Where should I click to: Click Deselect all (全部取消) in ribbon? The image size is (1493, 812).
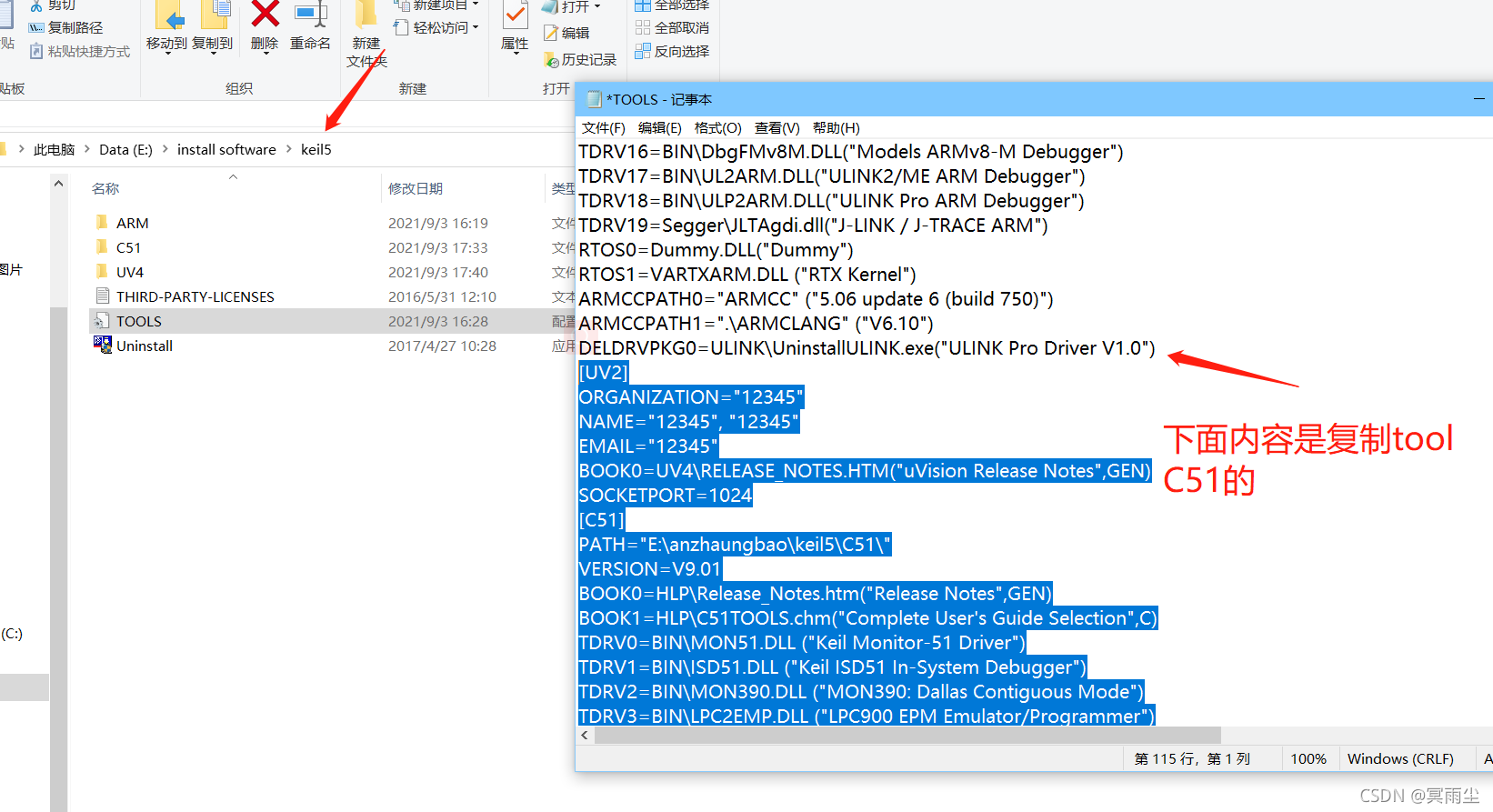coord(672,28)
